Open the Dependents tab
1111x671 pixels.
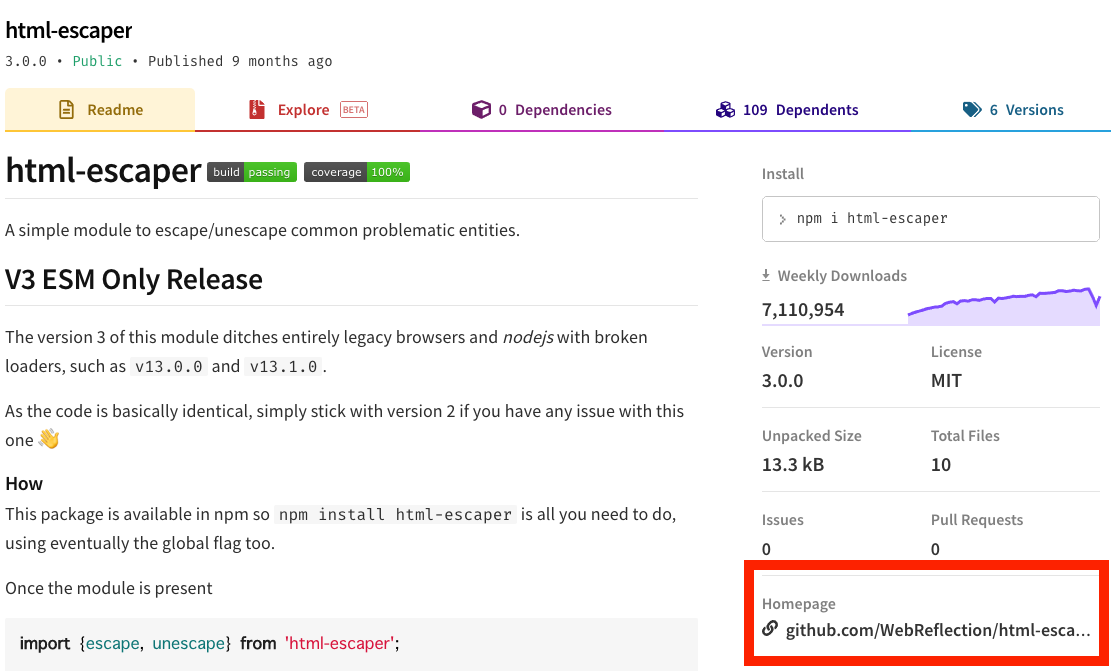[800, 109]
